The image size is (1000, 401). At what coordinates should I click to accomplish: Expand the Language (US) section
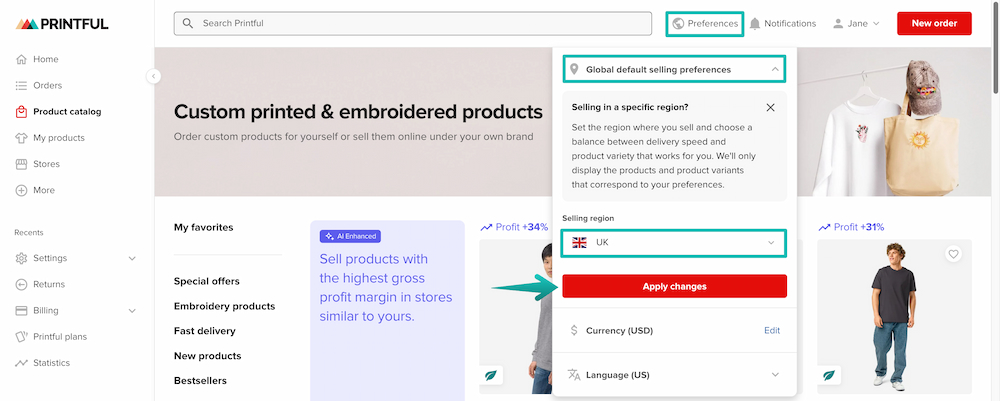pyautogui.click(x=775, y=375)
